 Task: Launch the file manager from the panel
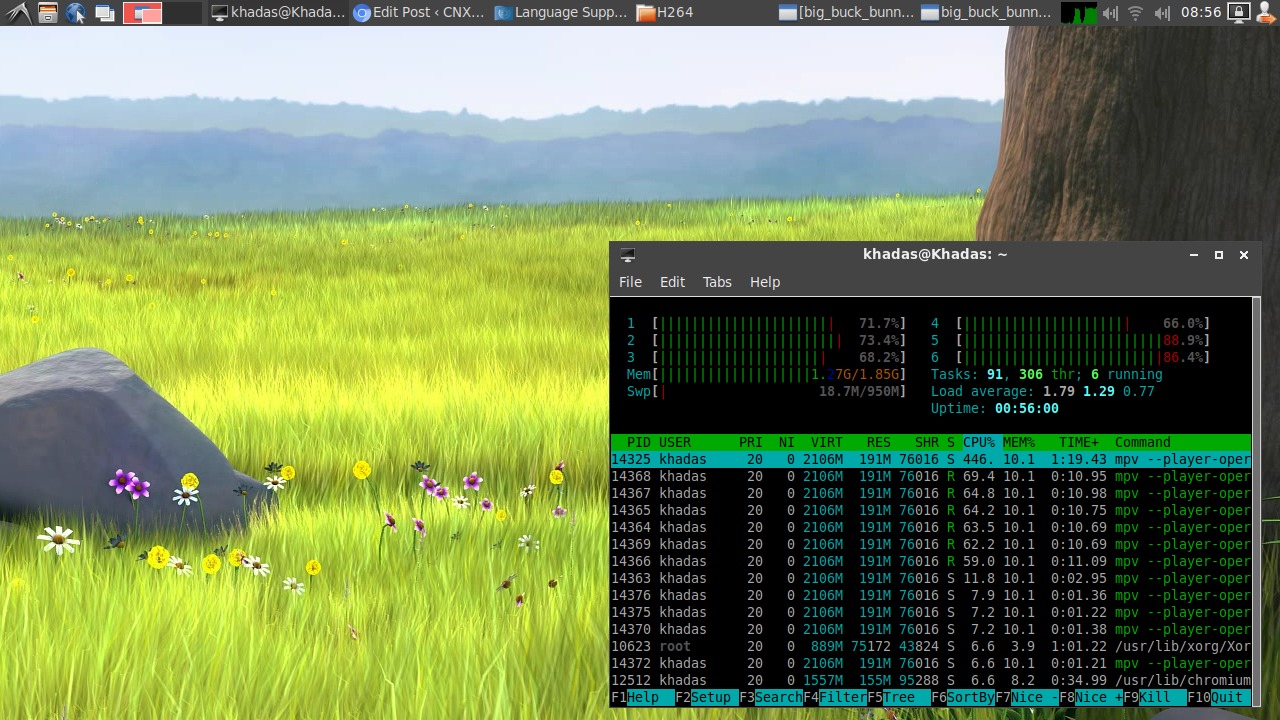point(47,13)
